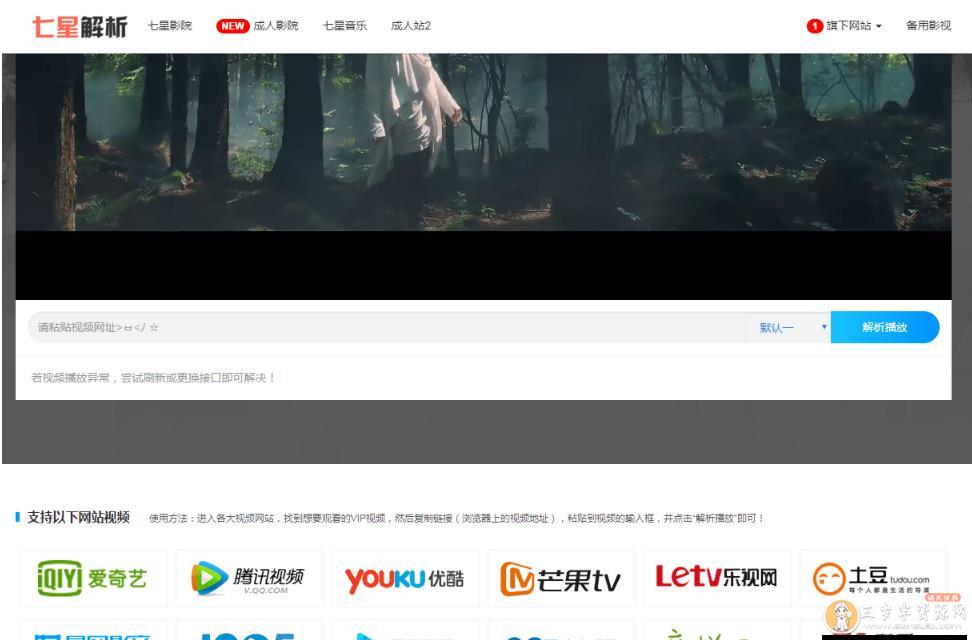The width and height of the screenshot is (972, 640).
Task: Select the Tencent Video 腾讯视频 logo
Action: click(250, 578)
